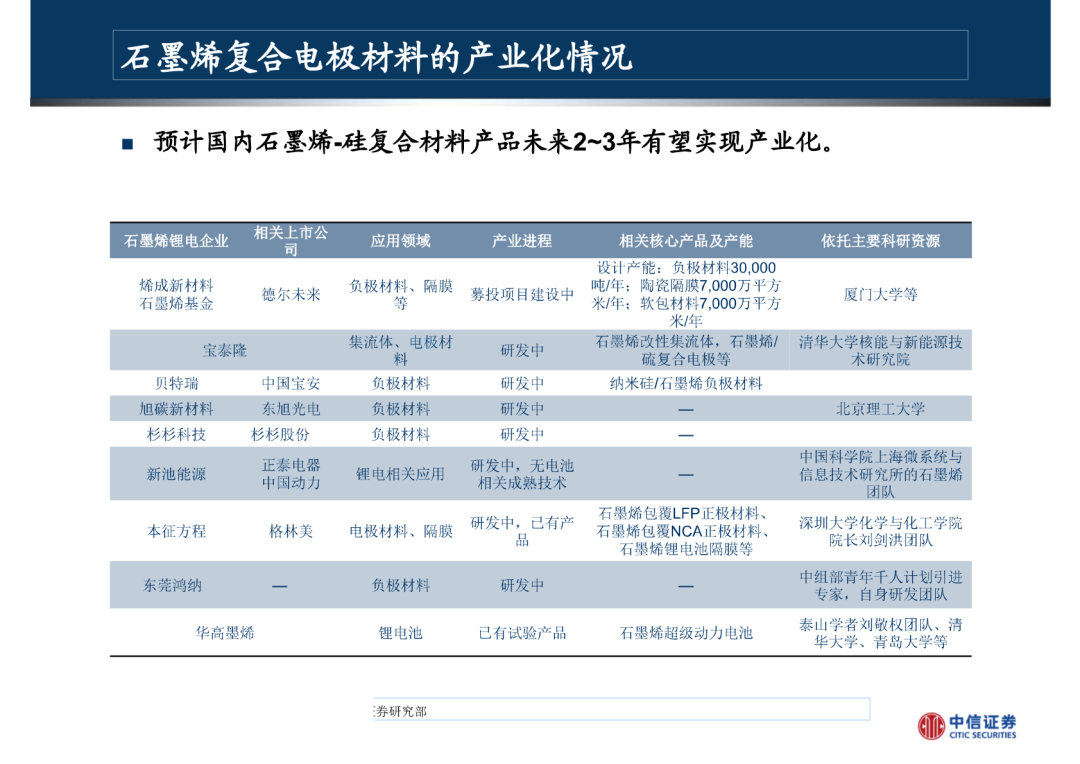The image size is (1080, 764).
Task: Click column header 石墨烯锂电企业
Action: pyautogui.click(x=176, y=240)
